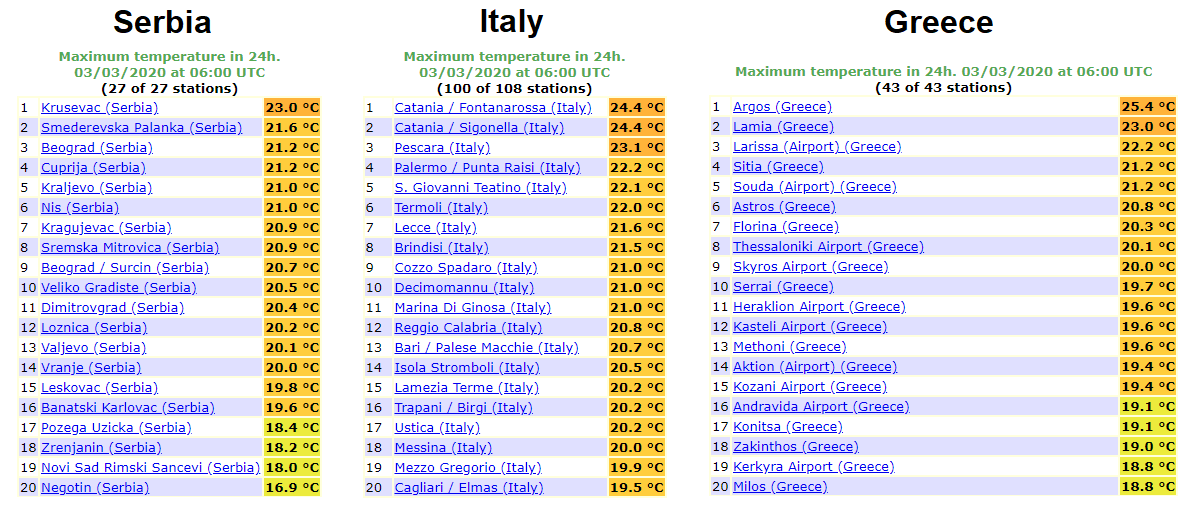Click Negotin's yellow 16.9 °C cell
Image resolution: width=1202 pixels, height=506 pixels.
click(x=291, y=487)
